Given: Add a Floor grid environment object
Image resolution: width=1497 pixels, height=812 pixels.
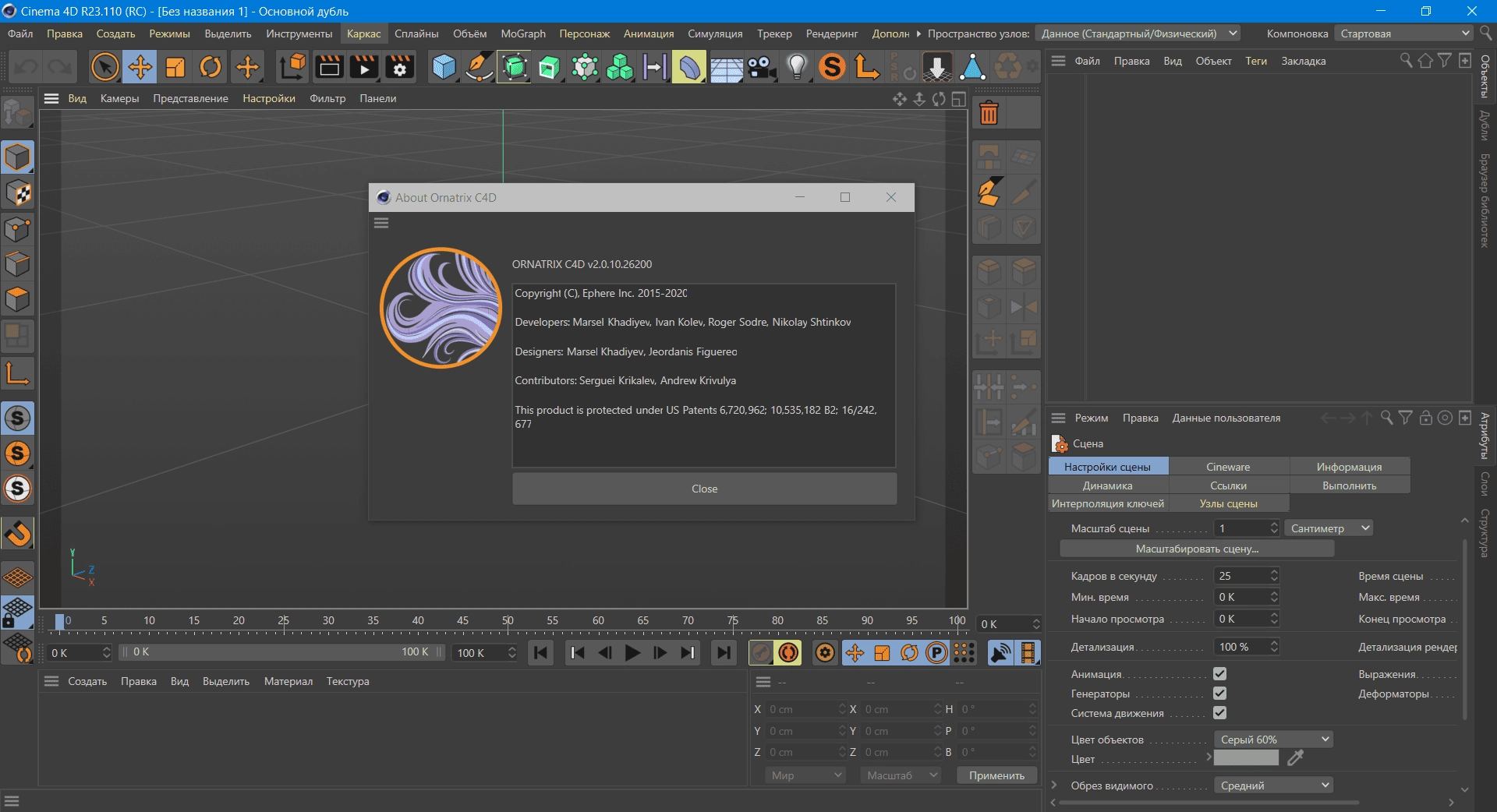Looking at the screenshot, I should point(726,67).
